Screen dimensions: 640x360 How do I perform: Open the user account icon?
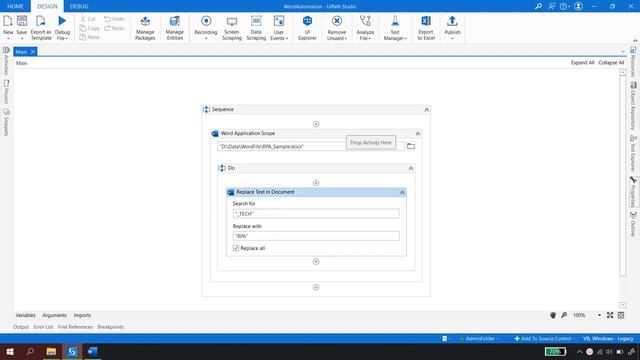[578, 6]
